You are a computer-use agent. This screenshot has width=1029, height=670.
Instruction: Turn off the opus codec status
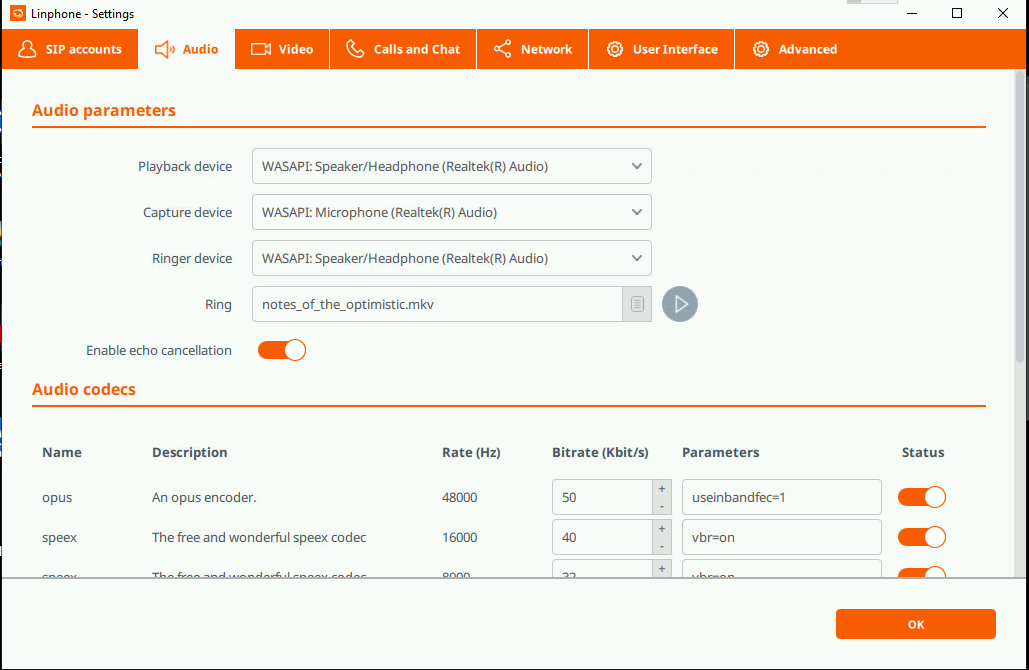[x=921, y=497]
